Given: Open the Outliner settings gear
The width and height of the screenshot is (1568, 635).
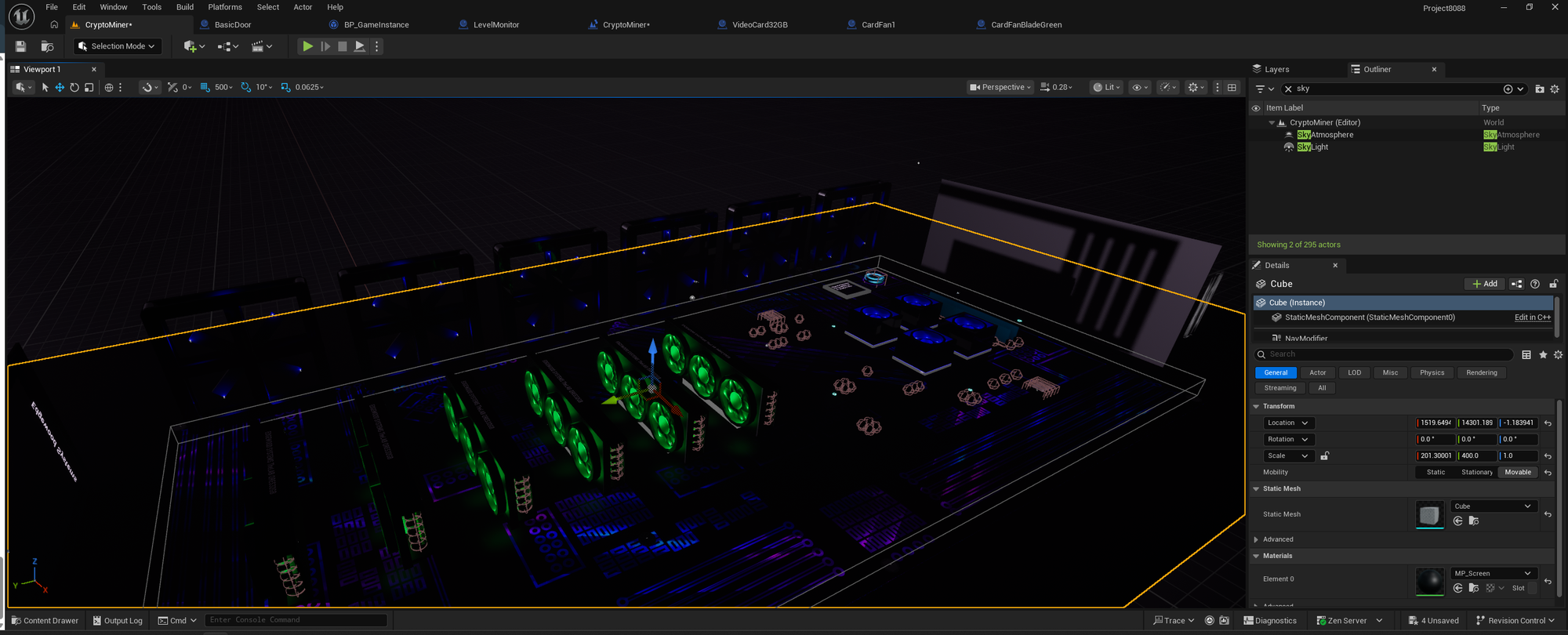Looking at the screenshot, I should 1555,89.
